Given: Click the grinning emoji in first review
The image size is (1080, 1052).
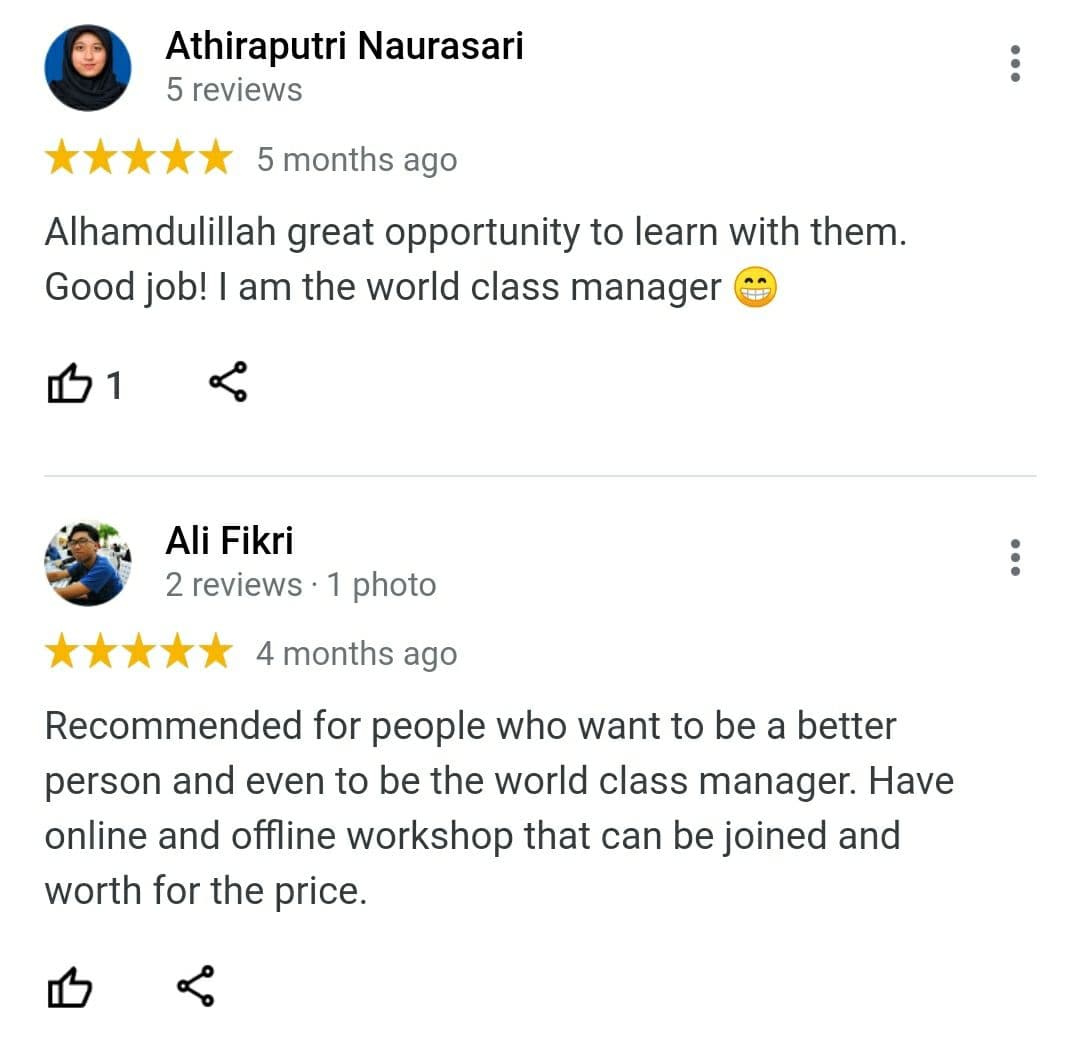Looking at the screenshot, I should tap(755, 287).
